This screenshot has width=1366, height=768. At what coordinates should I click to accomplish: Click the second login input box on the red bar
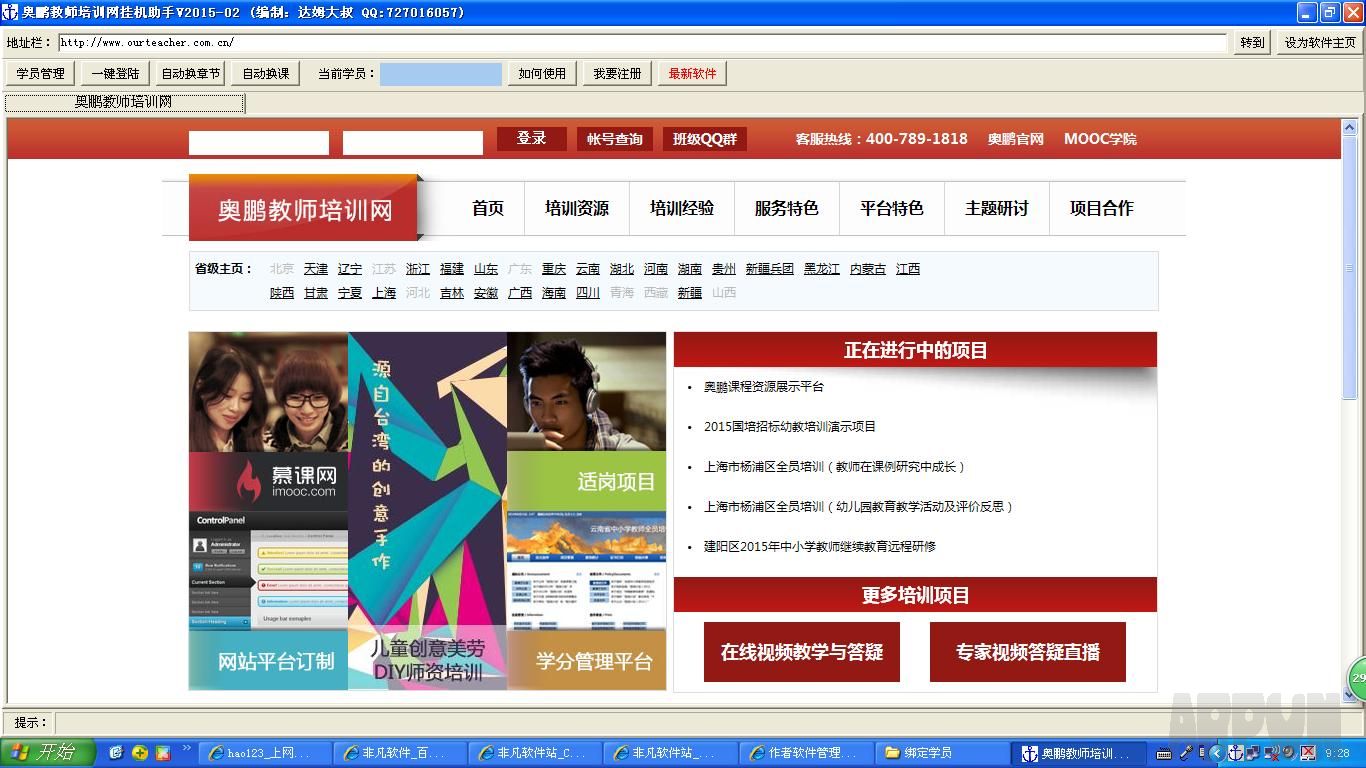413,142
